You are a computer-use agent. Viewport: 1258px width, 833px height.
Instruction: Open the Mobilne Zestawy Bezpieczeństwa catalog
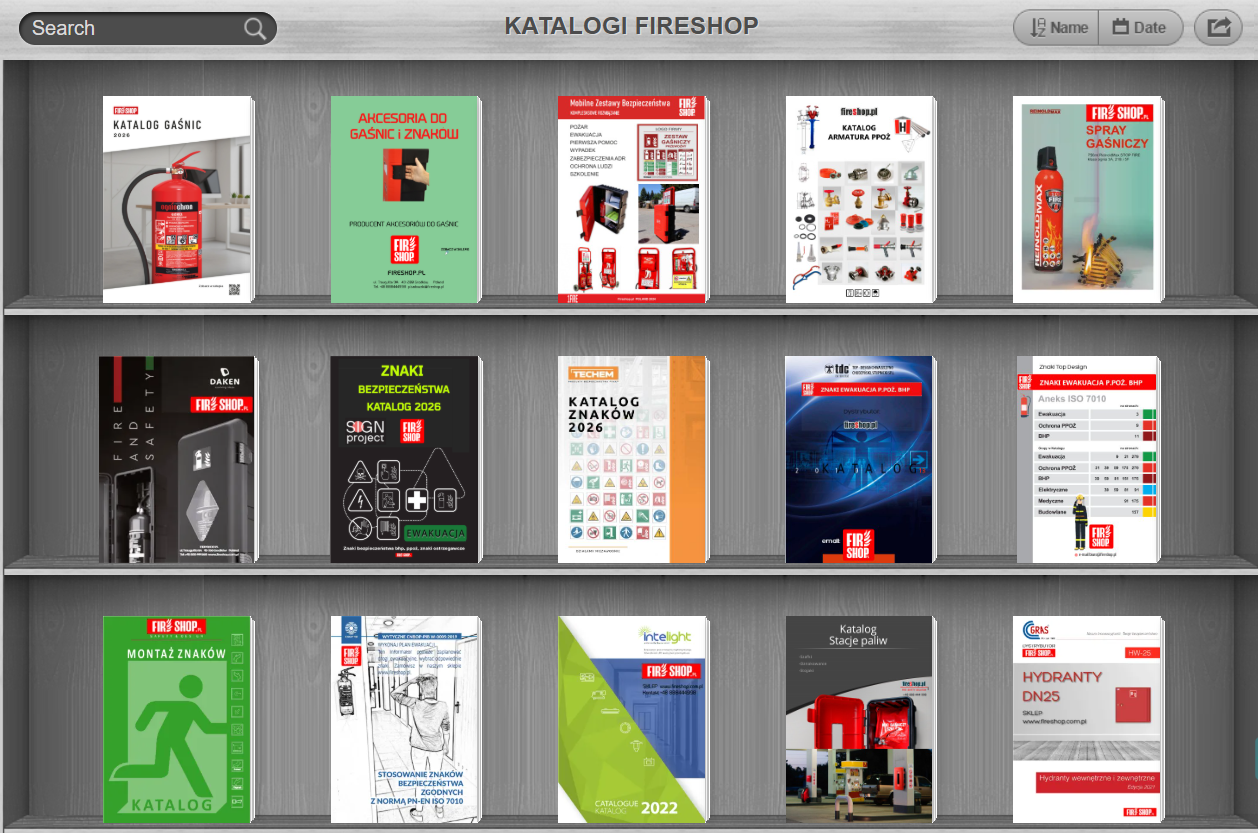coord(631,199)
